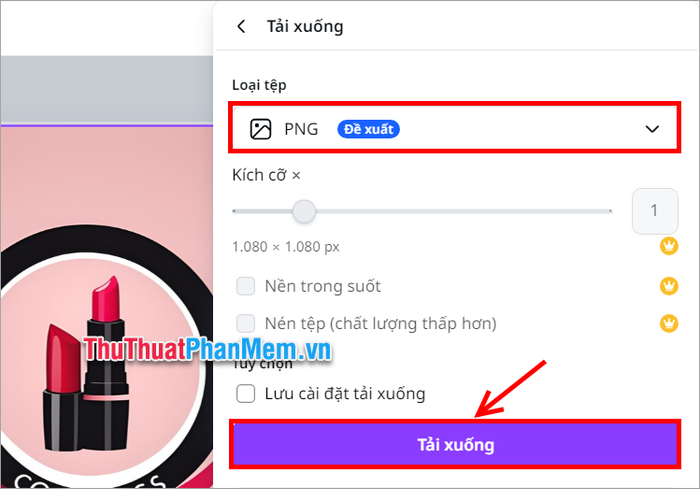Click the blue Đề xuất badge
Screen dimensions: 700x489
pyautogui.click(x=368, y=129)
